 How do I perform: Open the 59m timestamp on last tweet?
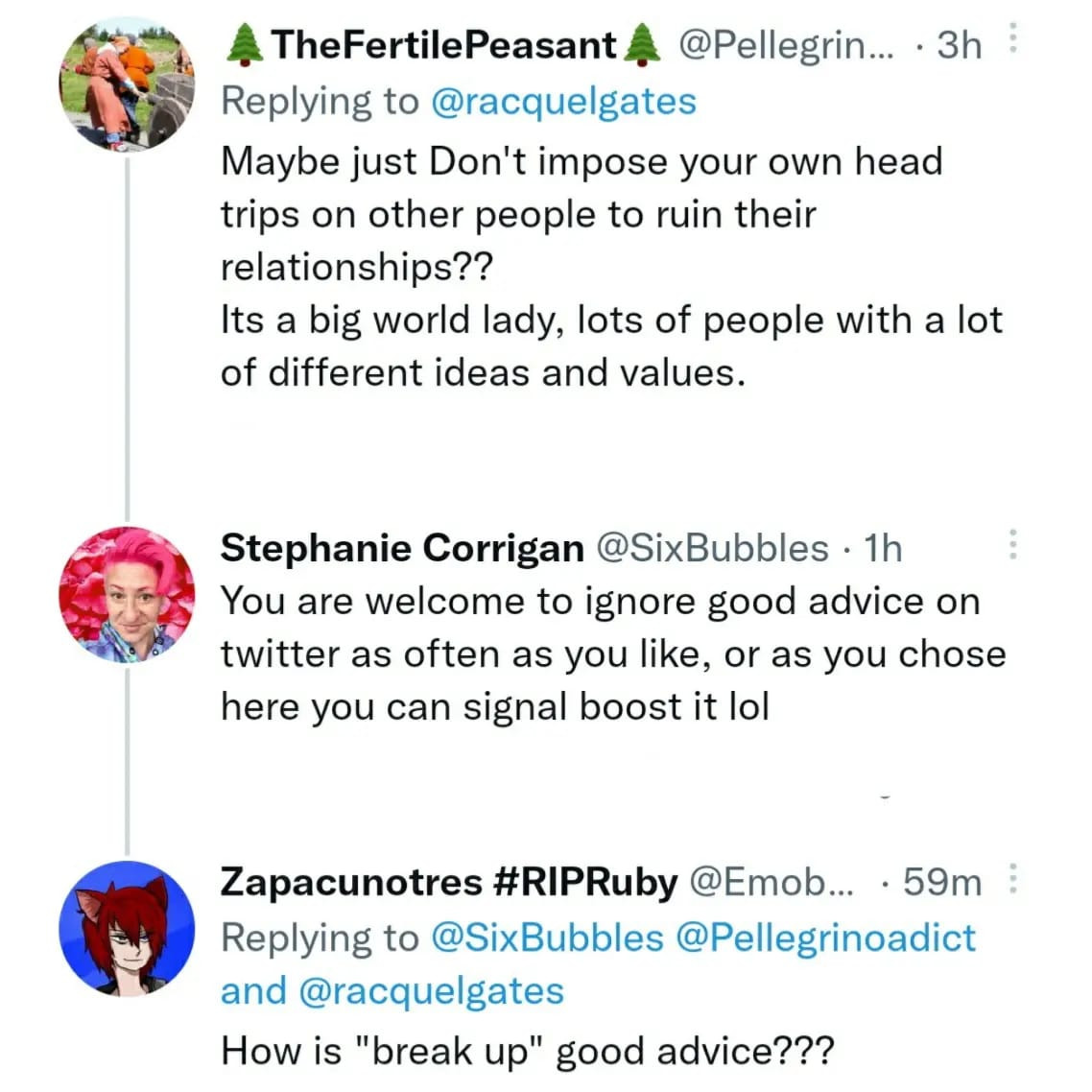(x=942, y=881)
